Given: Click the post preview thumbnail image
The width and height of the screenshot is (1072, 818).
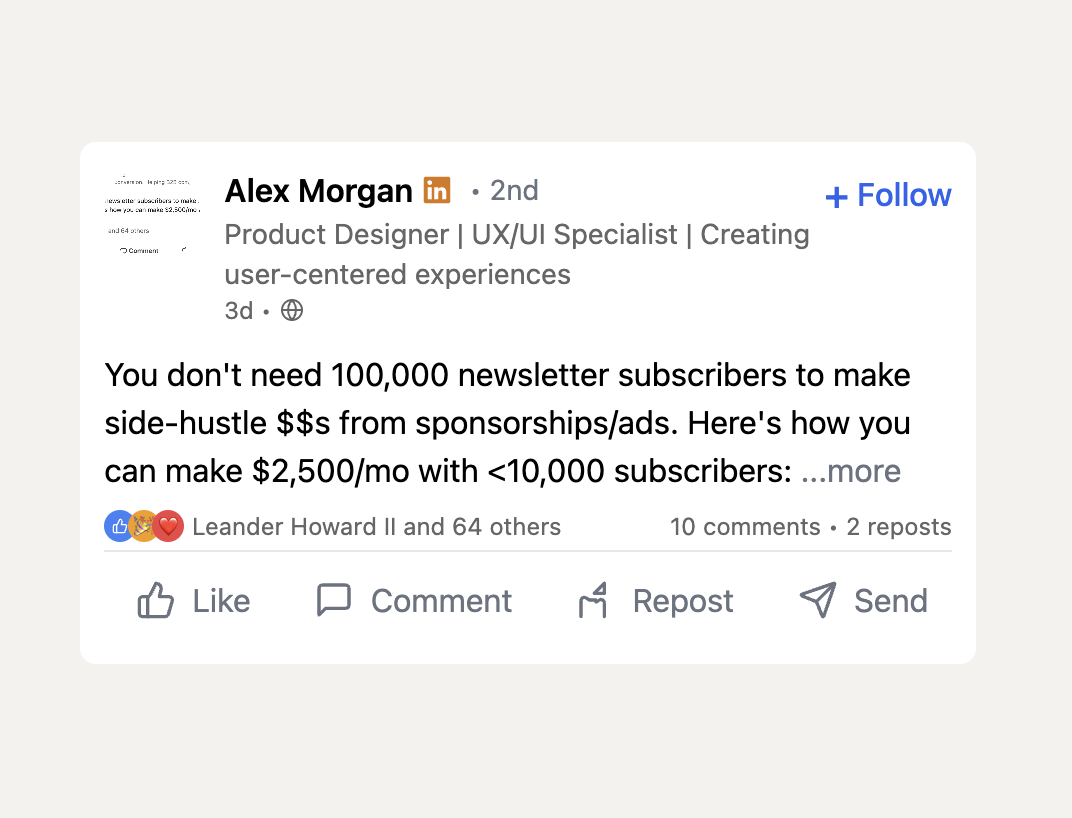Looking at the screenshot, I should click(152, 216).
